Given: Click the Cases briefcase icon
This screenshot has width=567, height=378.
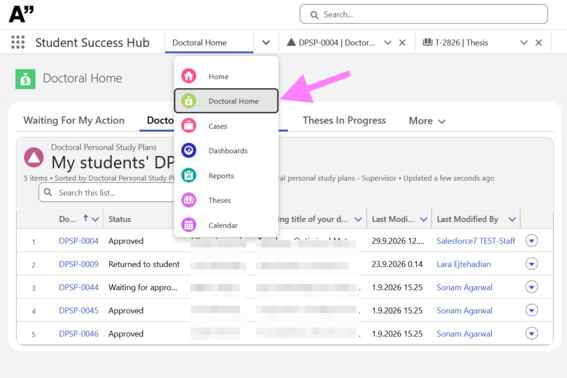Looking at the screenshot, I should [189, 126].
